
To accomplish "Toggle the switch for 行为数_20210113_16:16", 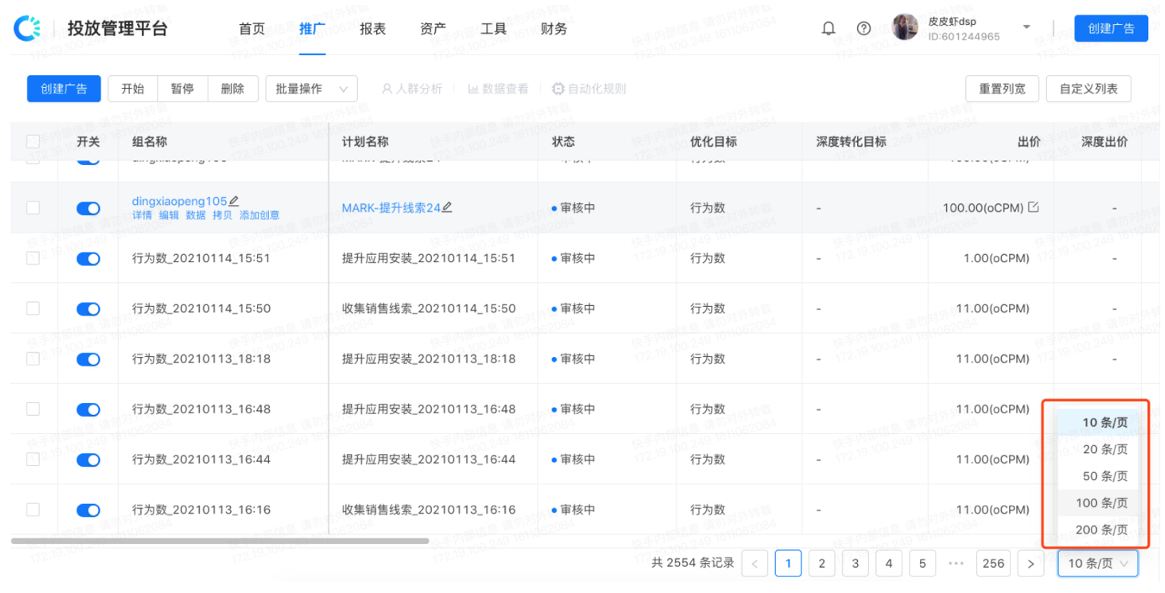I will 88,510.
